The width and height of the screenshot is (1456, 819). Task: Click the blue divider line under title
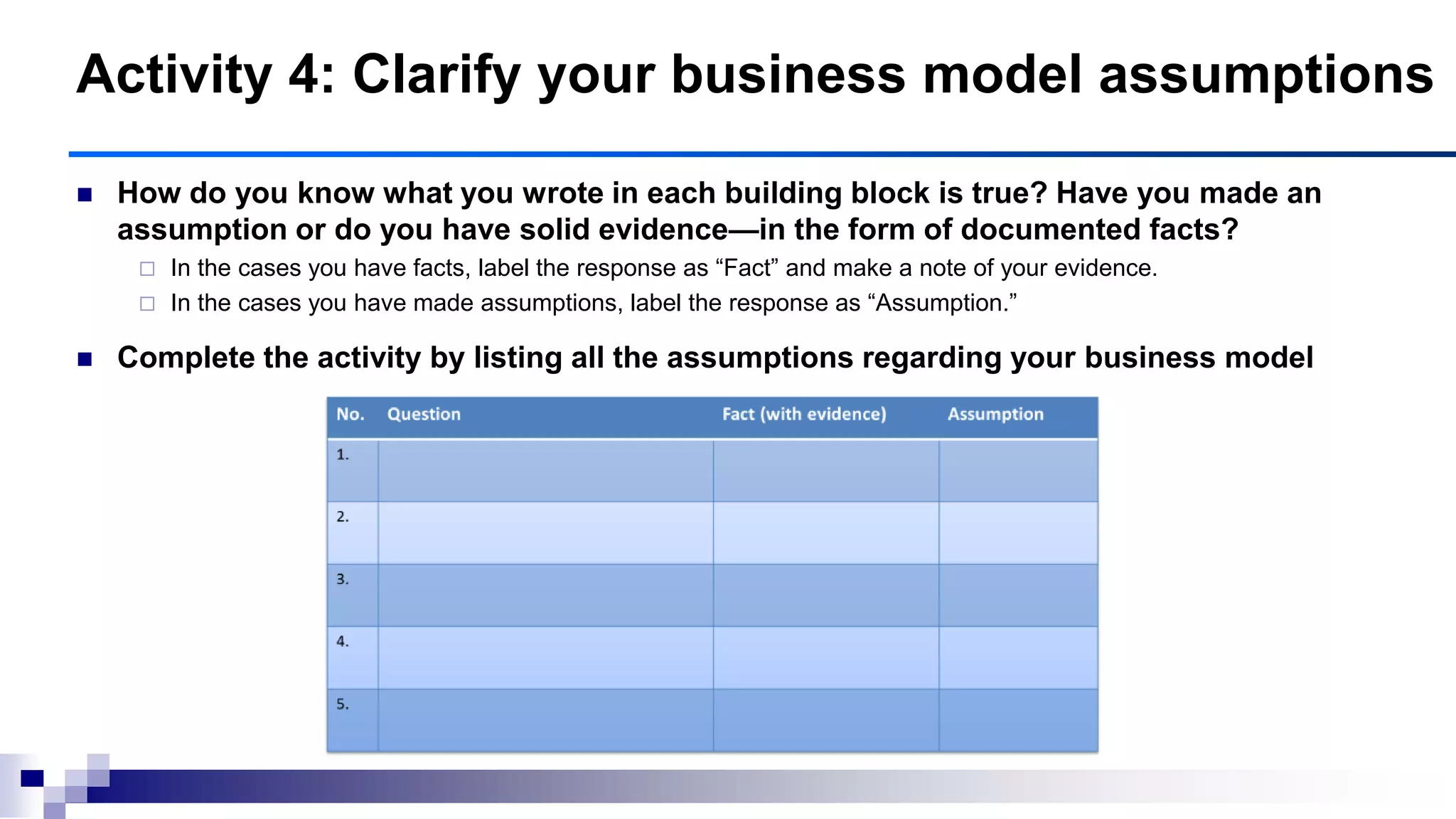(x=762, y=154)
